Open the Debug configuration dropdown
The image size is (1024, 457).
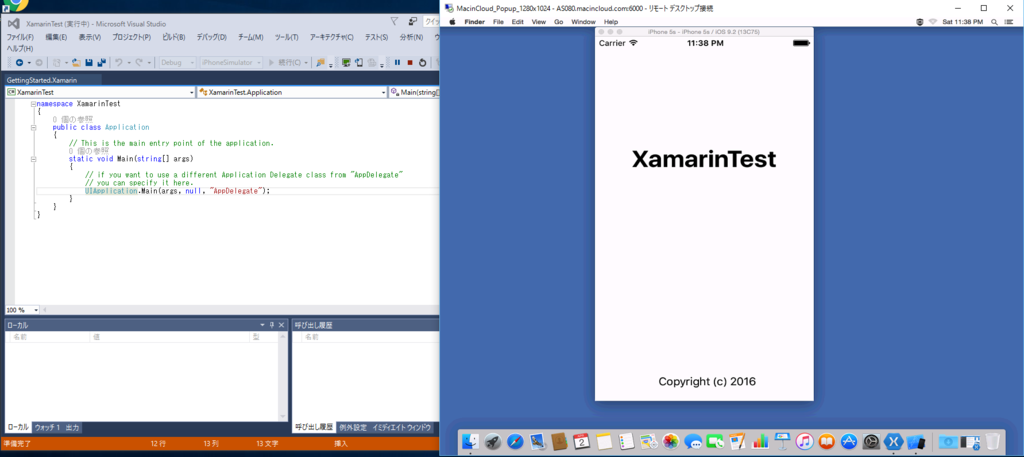(178, 63)
